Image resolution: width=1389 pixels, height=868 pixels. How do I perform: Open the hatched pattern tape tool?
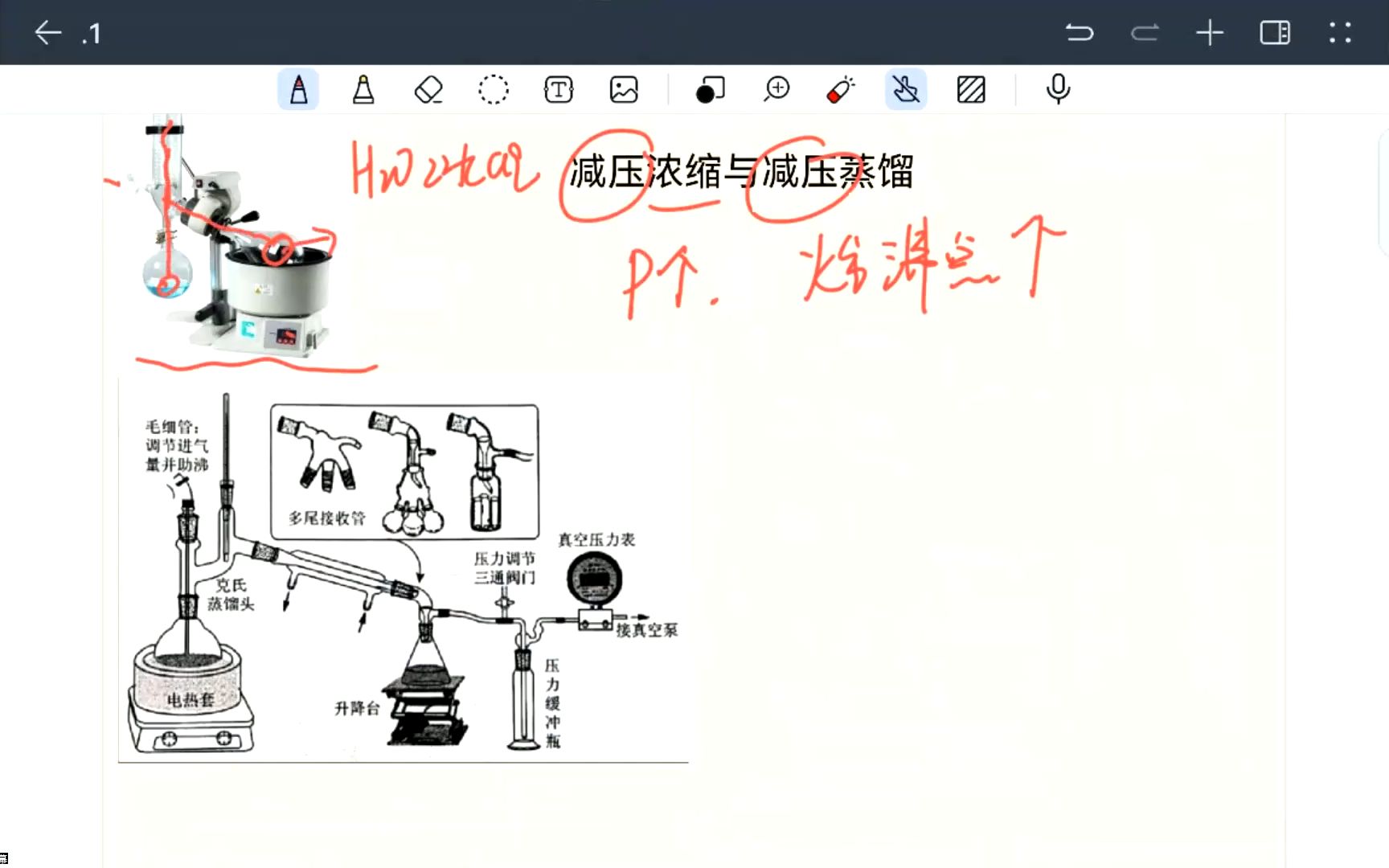(971, 89)
